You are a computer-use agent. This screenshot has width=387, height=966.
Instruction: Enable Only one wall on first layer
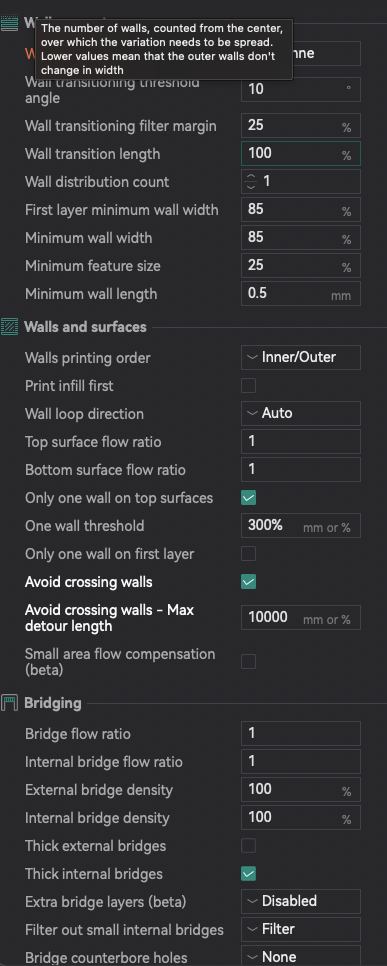248,554
